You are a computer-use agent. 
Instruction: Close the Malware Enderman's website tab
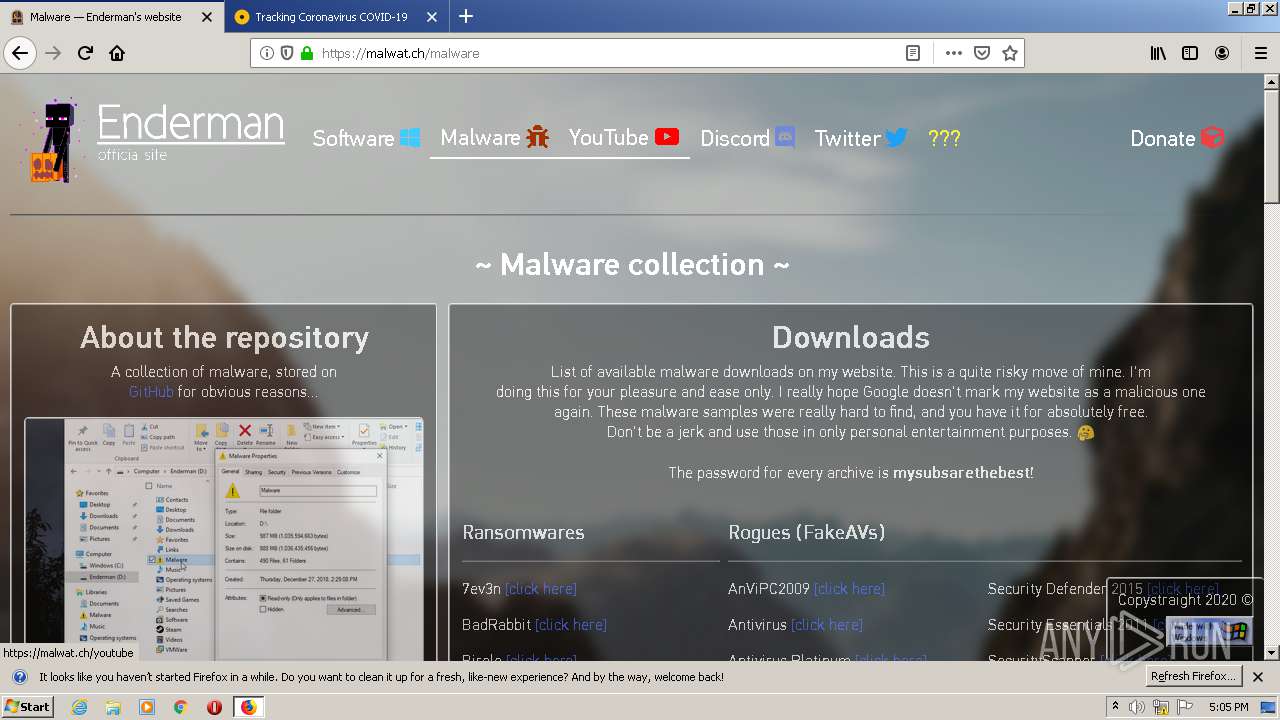tap(207, 17)
